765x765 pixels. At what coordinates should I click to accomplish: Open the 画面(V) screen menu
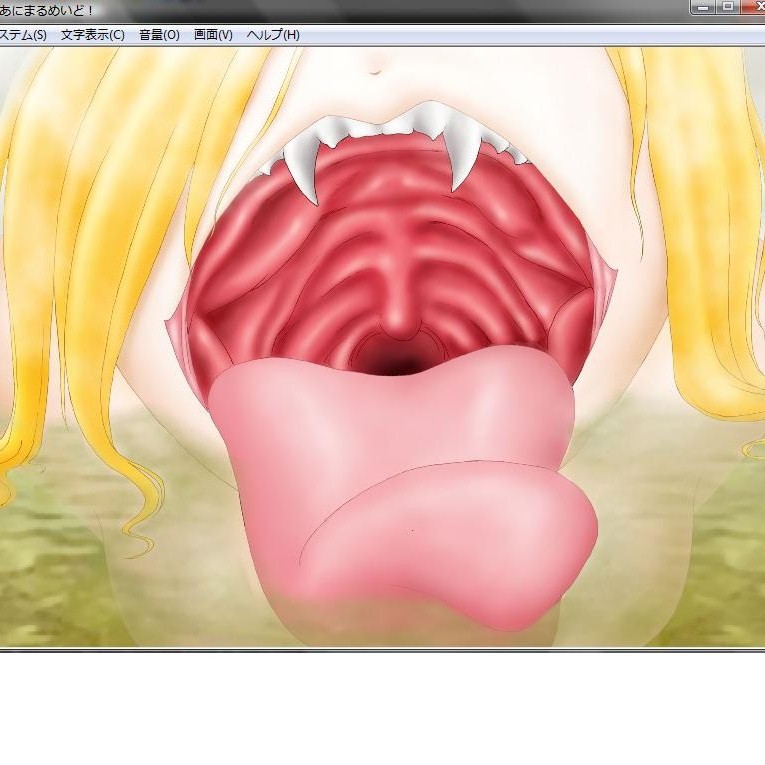[213, 35]
